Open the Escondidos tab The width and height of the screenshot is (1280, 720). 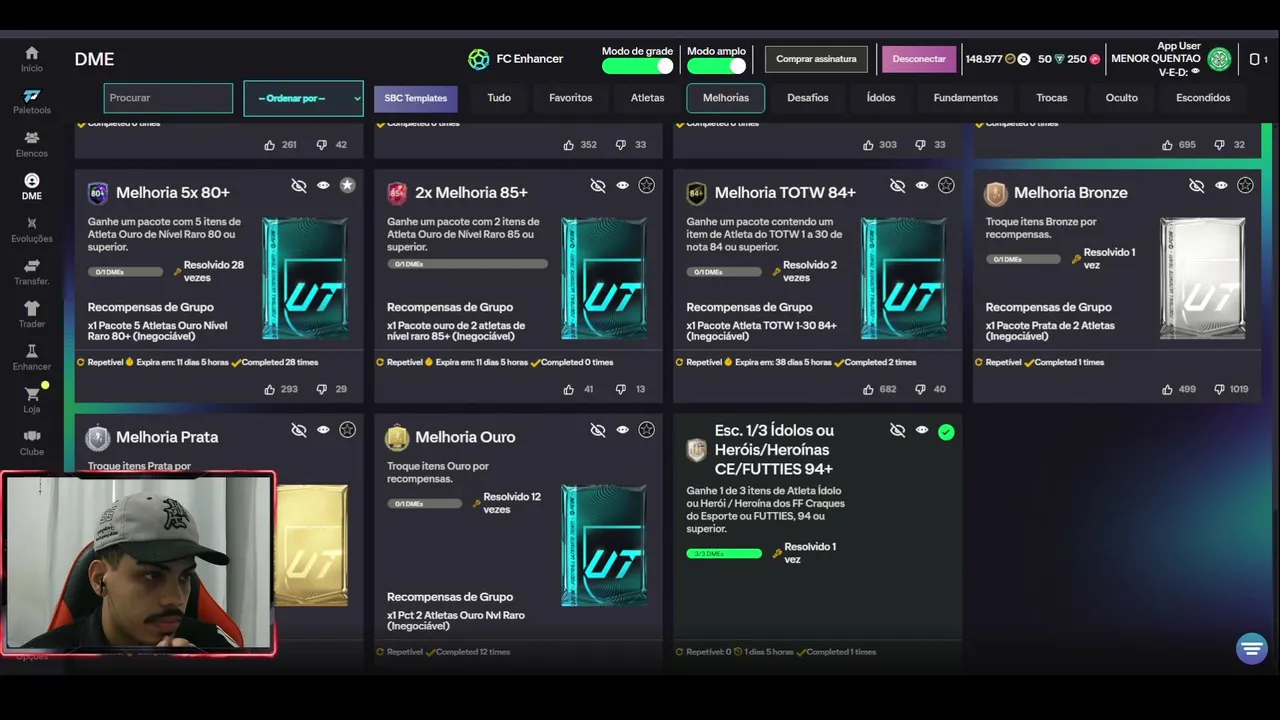(1203, 98)
